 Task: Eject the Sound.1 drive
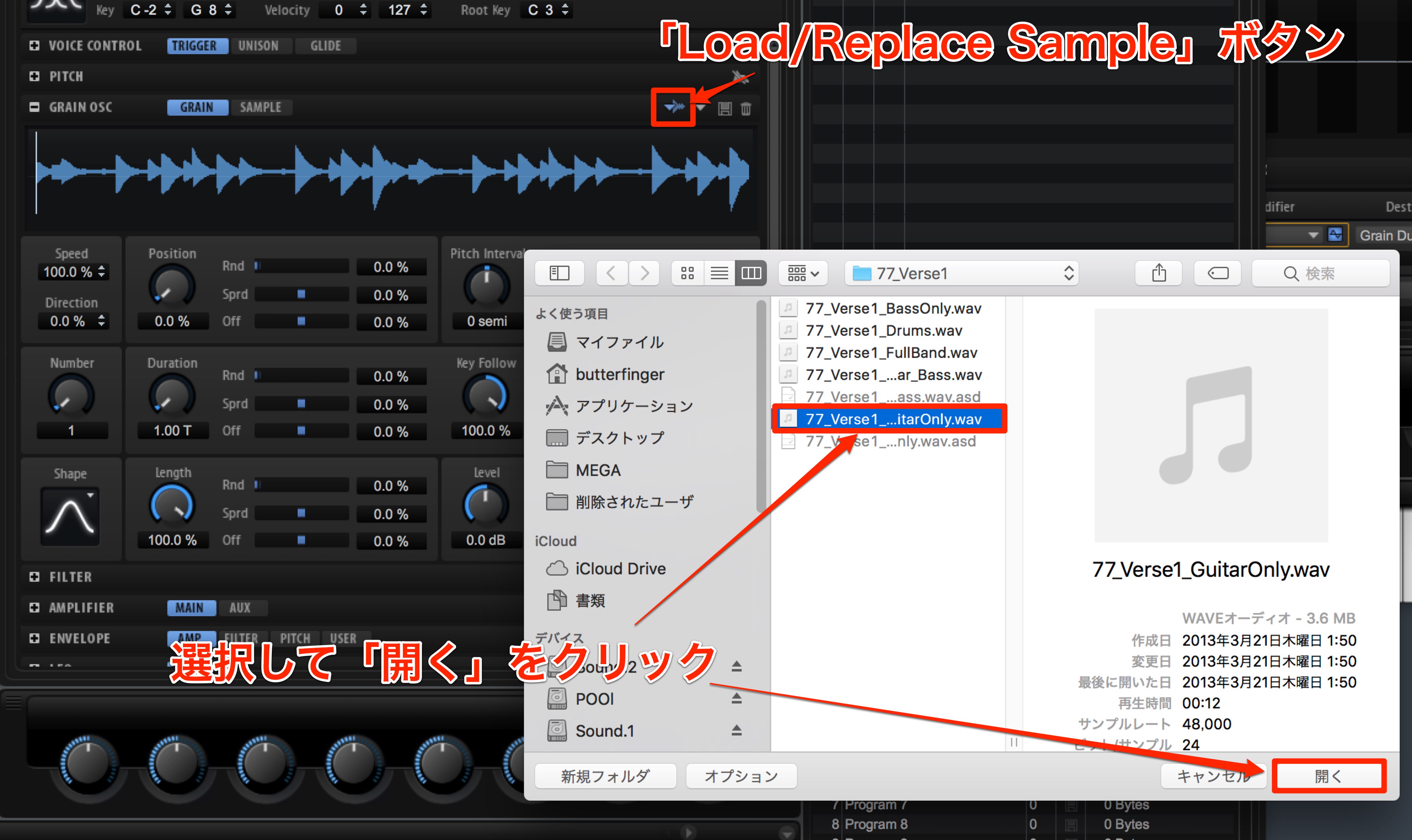pyautogui.click(x=736, y=731)
